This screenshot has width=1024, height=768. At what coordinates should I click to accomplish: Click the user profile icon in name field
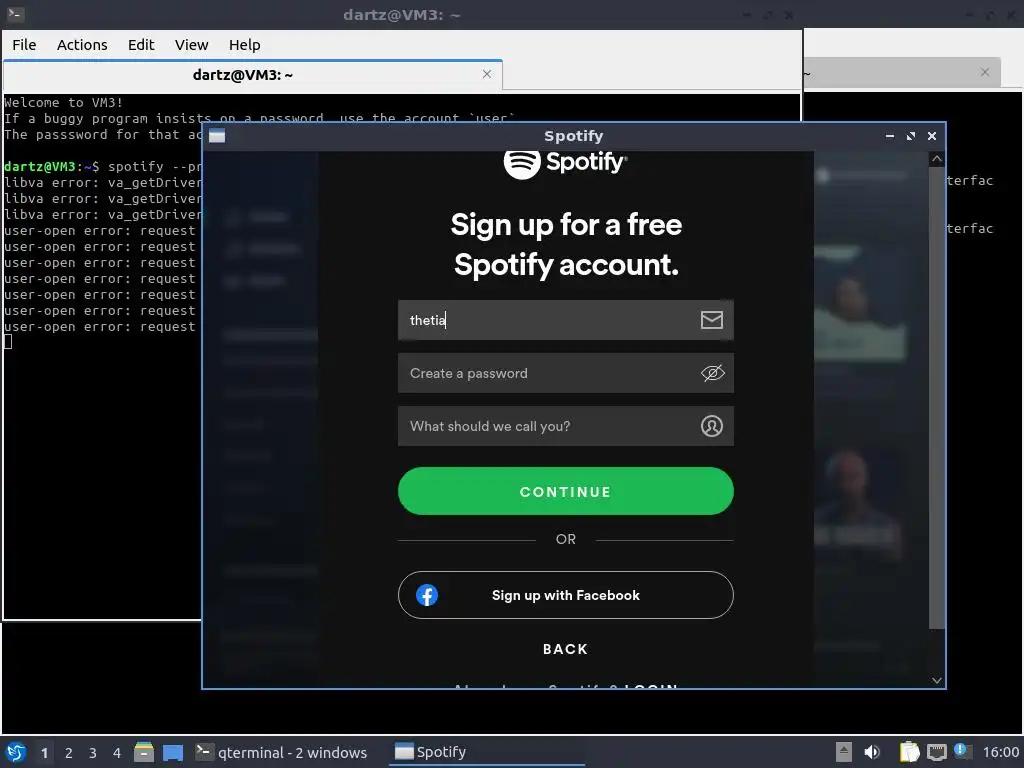711,426
